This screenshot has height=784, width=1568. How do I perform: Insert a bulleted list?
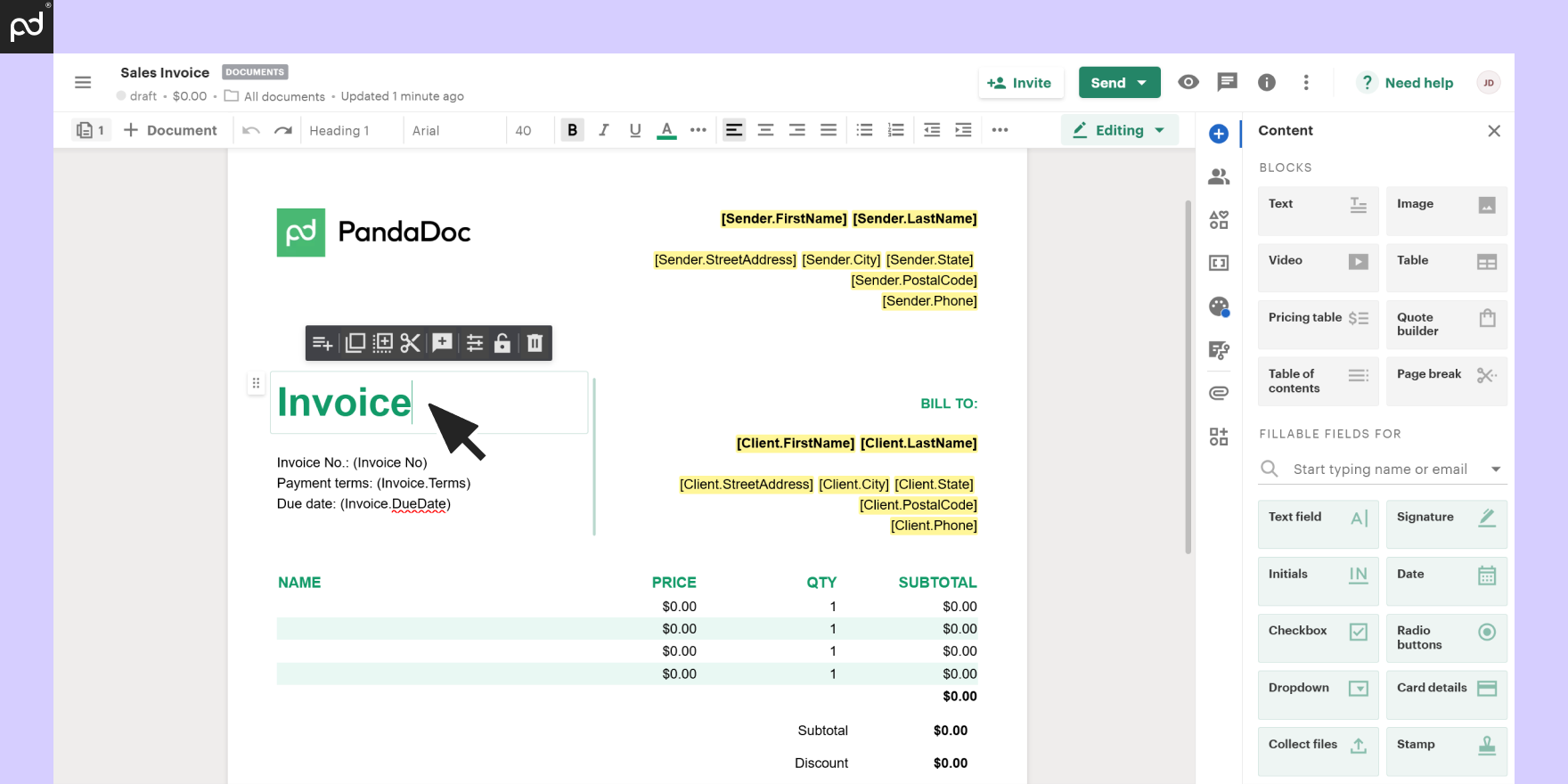click(864, 130)
